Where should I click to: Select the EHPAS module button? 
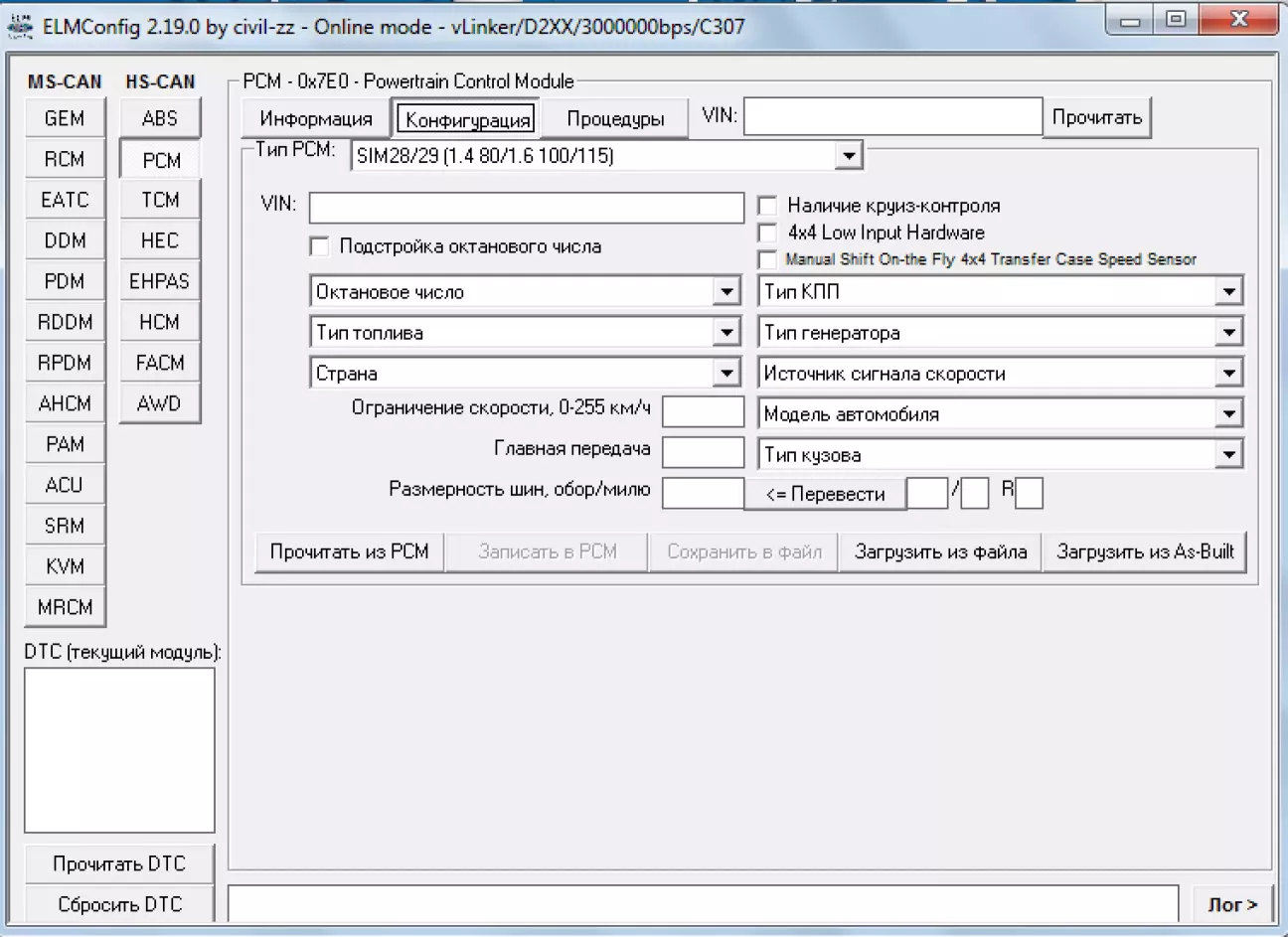tap(159, 281)
